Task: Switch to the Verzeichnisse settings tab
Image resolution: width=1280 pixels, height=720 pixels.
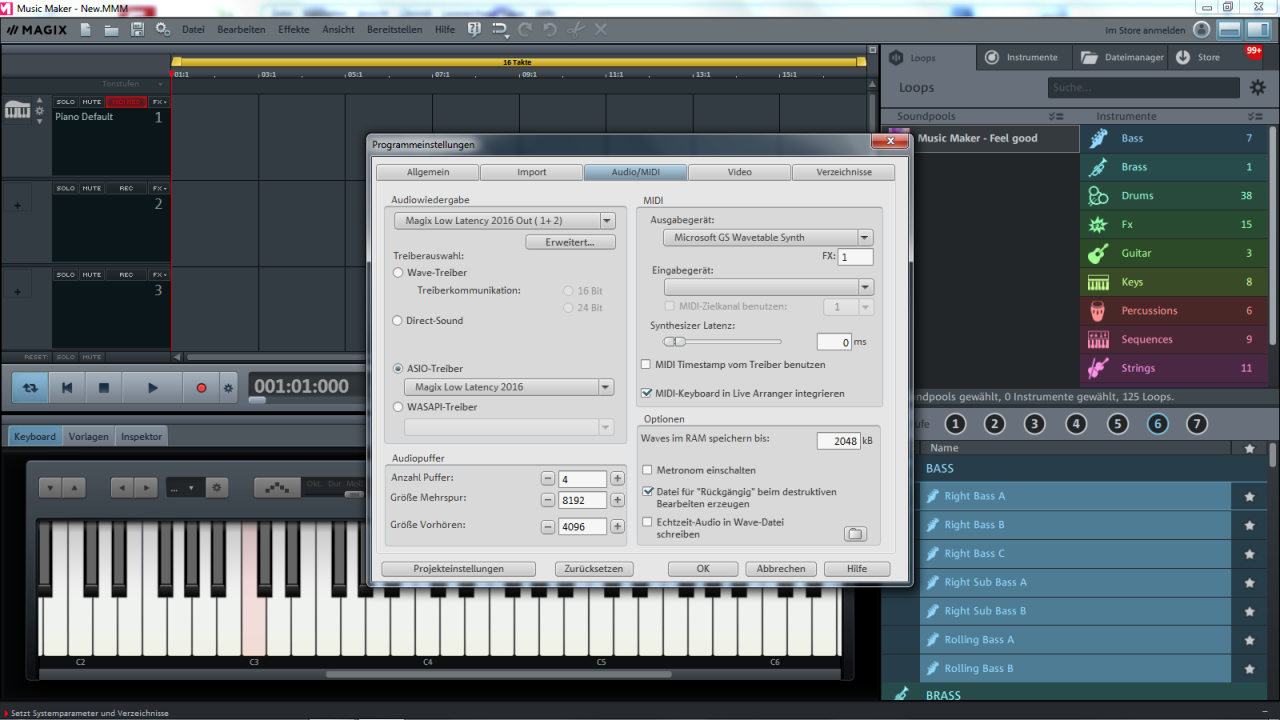Action: pos(843,172)
